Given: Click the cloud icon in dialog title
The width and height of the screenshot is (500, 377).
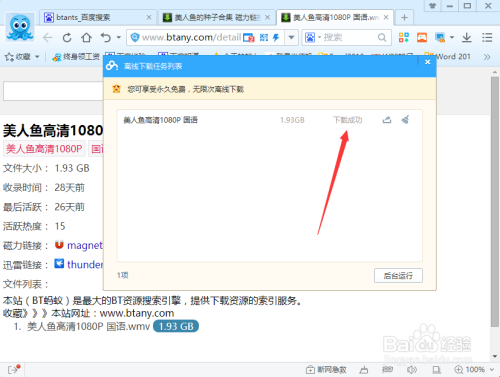Looking at the screenshot, I should pos(112,66).
